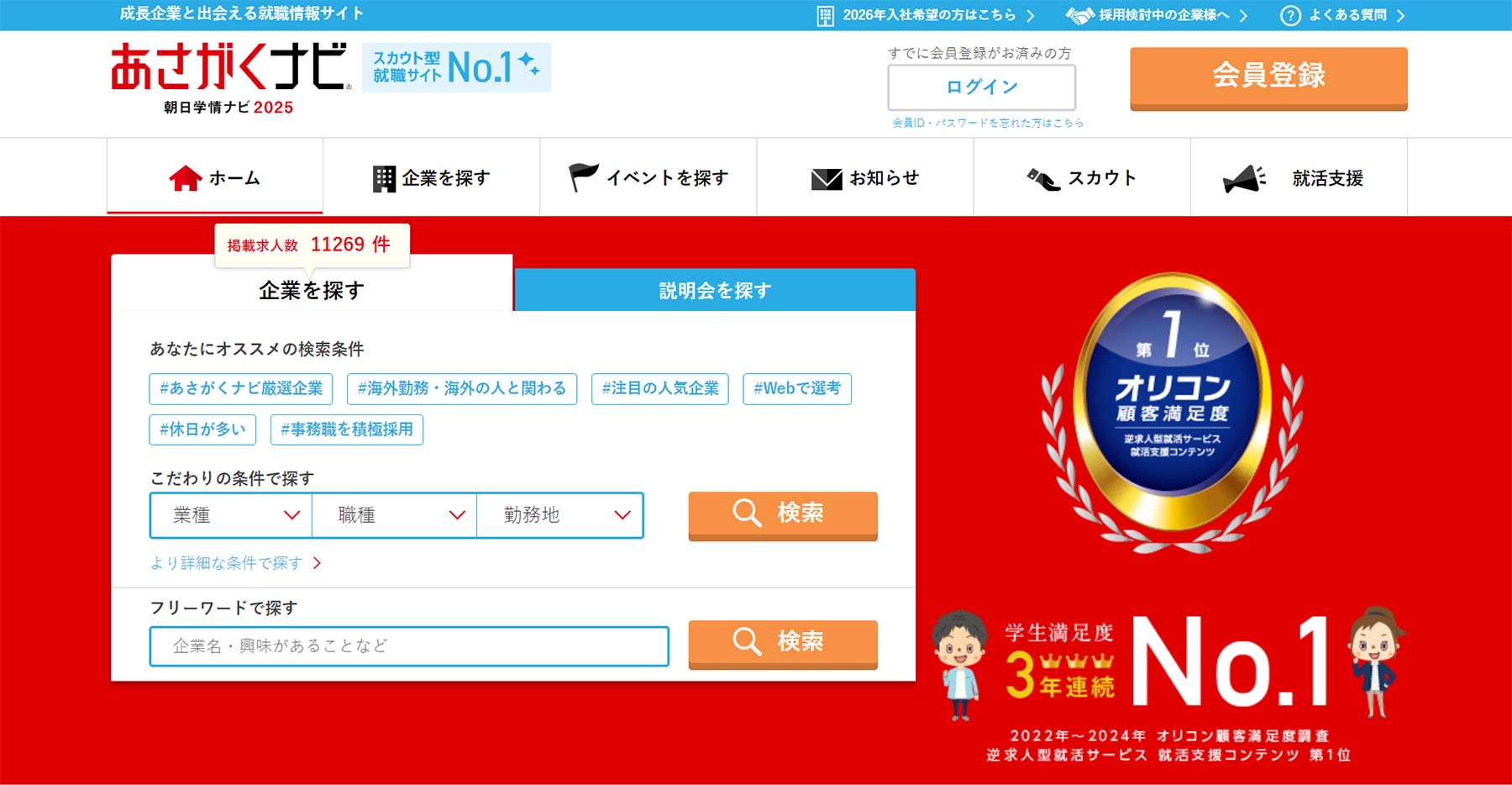Click the envelope icon beside お知らせ
1512x785 pixels.
[827, 179]
